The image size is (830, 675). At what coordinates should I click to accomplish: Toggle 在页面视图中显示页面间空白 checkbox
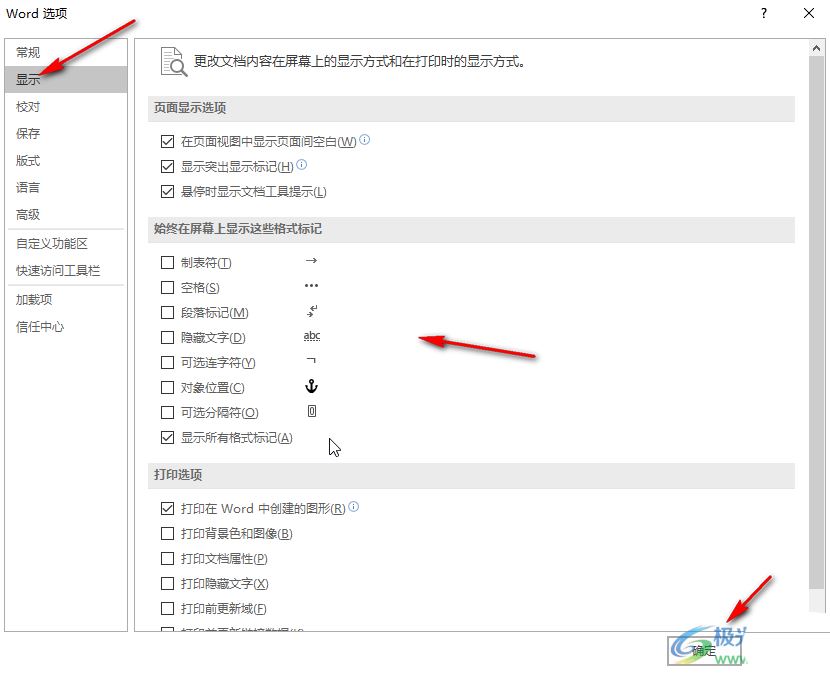click(167, 141)
